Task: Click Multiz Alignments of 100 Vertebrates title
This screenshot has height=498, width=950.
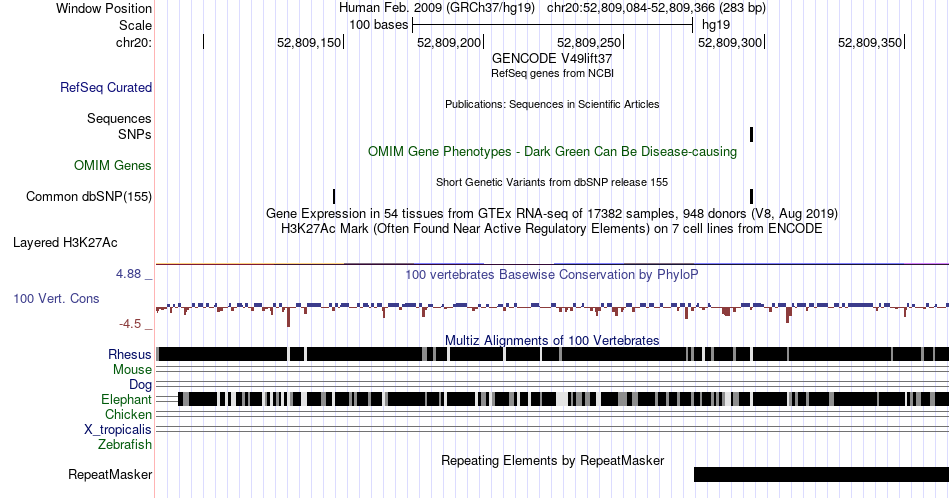Action: [552, 340]
